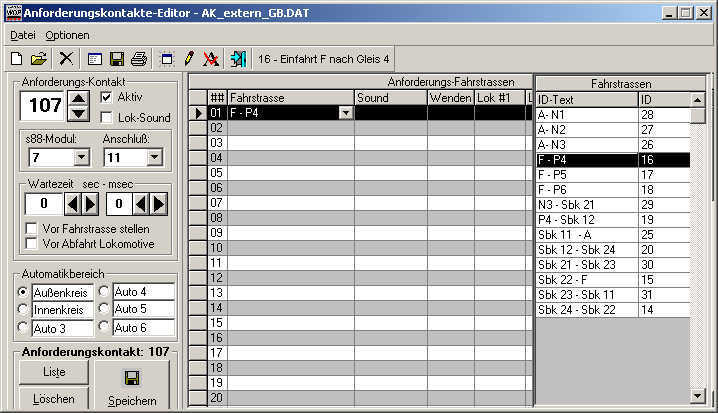This screenshot has height=413, width=718.
Task: Select Sbk 12 - Sbk 24 route
Action: pos(613,250)
